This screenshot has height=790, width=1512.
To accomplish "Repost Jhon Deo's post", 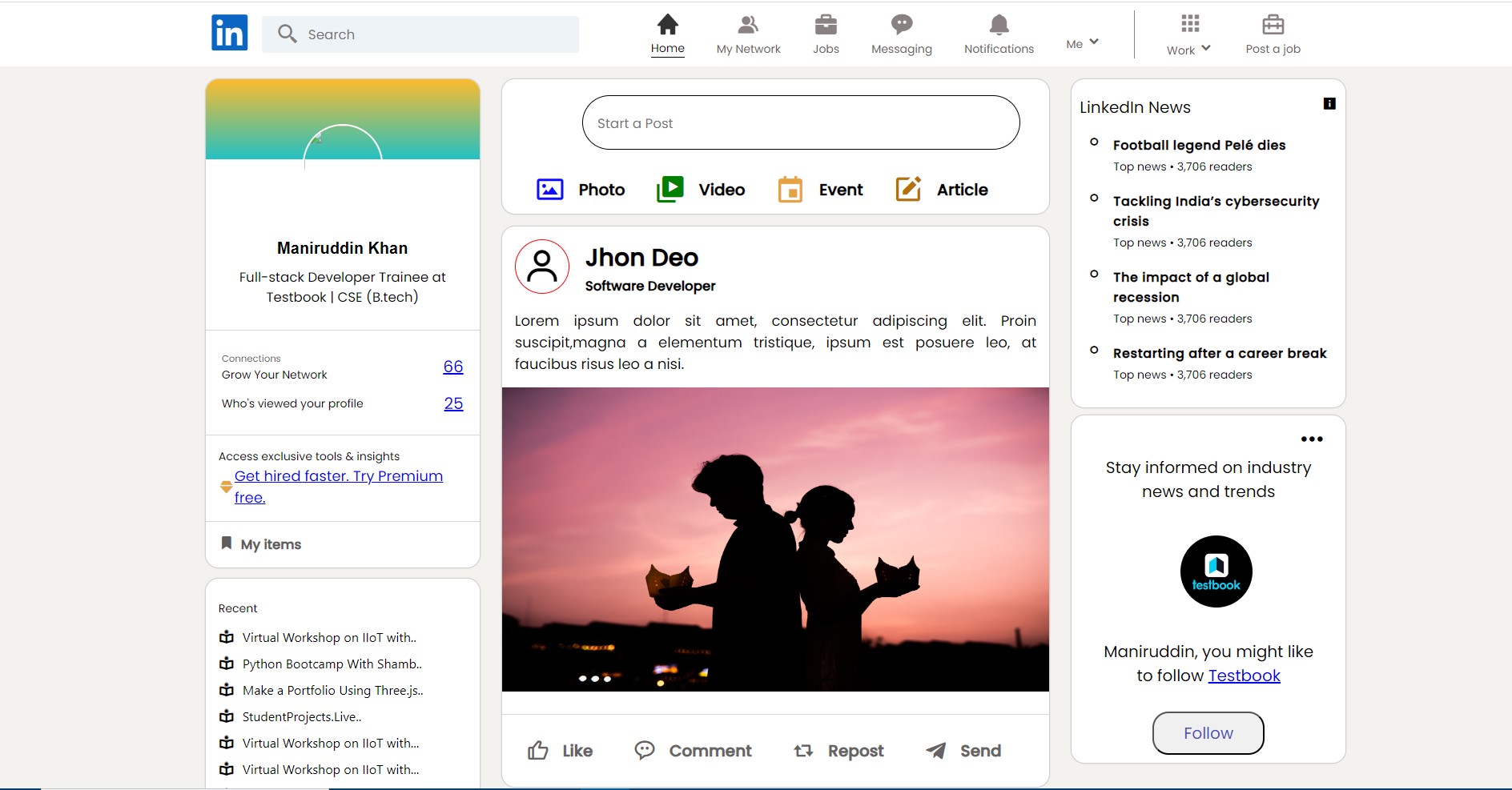I will tap(838, 751).
